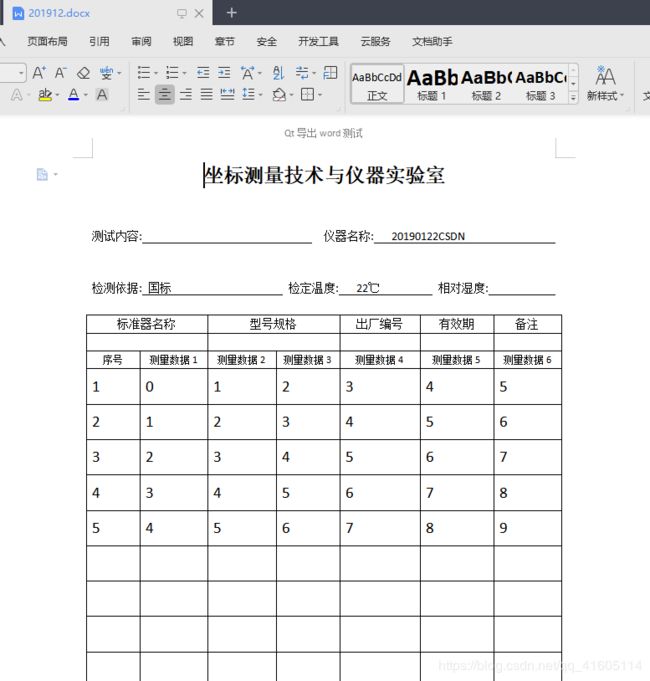This screenshot has width=650, height=681.
Task: Click the line spacing icon
Action: pos(248,94)
